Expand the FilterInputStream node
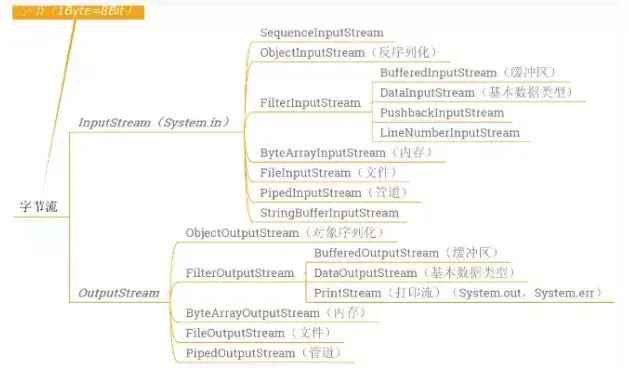Screen dimensions: 629x368 [310, 103]
